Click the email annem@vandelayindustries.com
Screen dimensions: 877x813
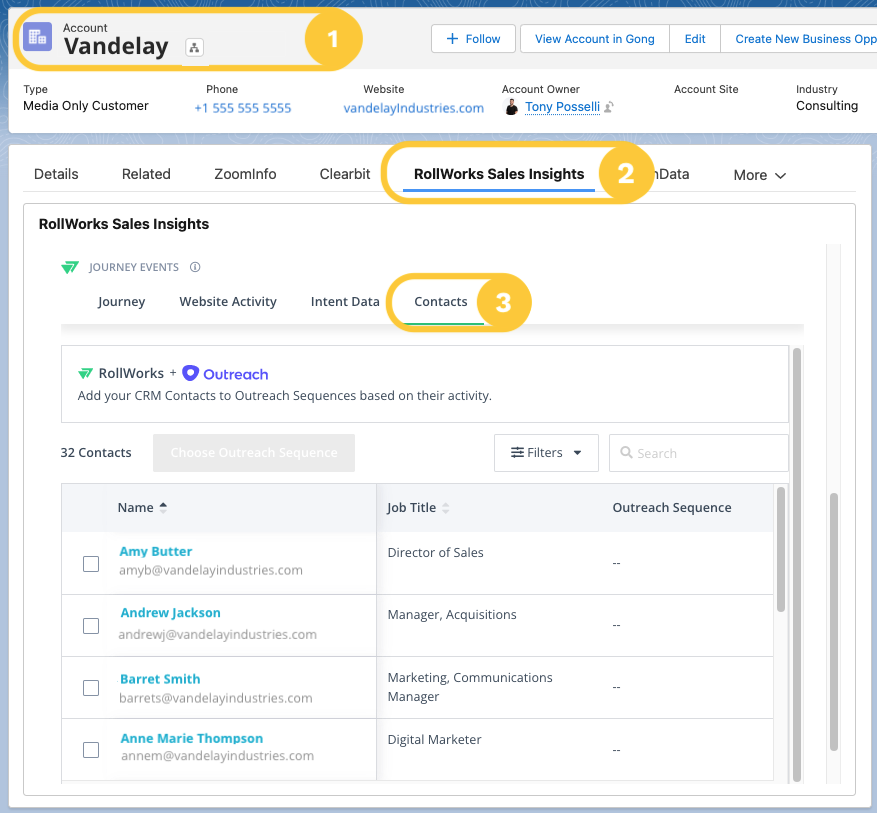[x=217, y=755]
